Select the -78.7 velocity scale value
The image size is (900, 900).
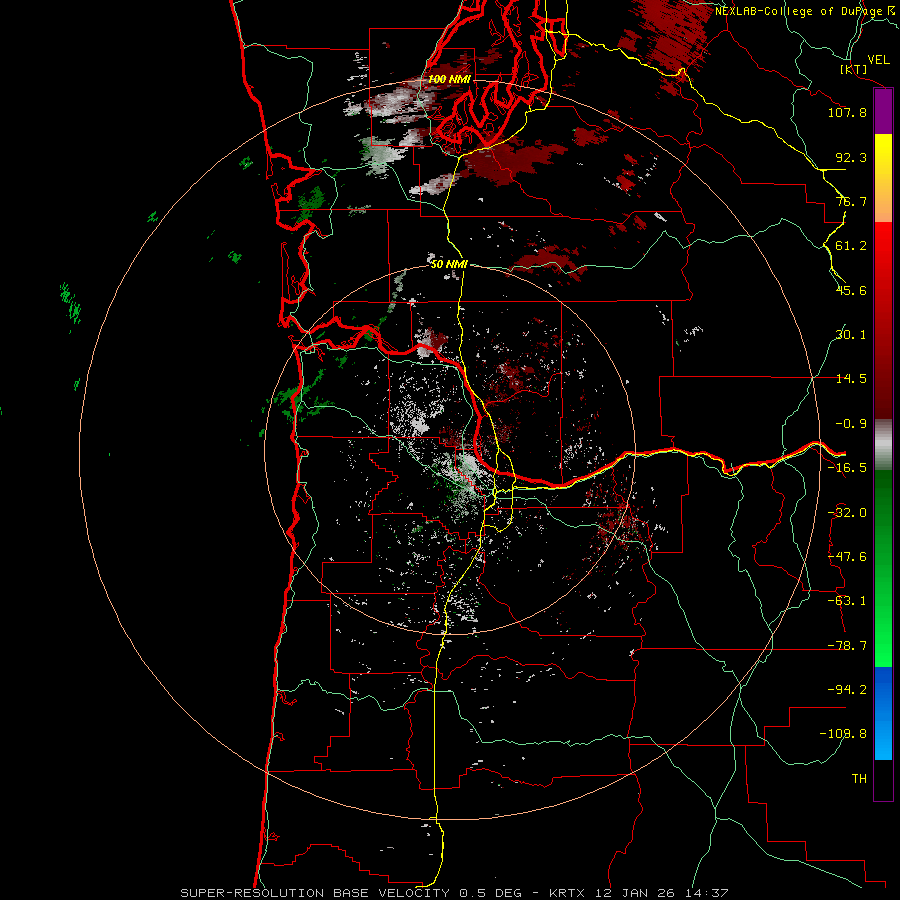point(847,646)
